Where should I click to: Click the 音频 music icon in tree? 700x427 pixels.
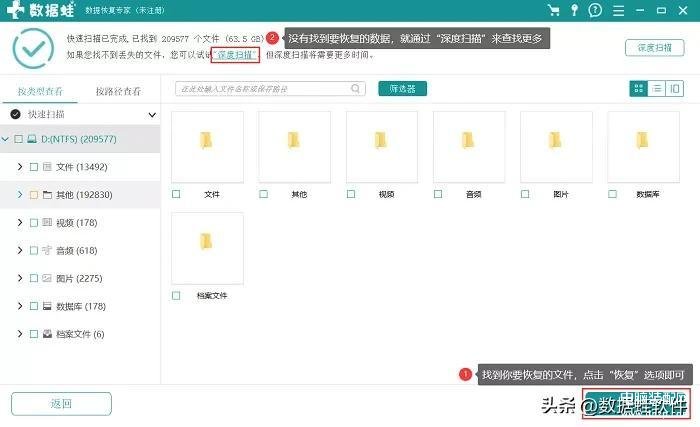coord(47,250)
